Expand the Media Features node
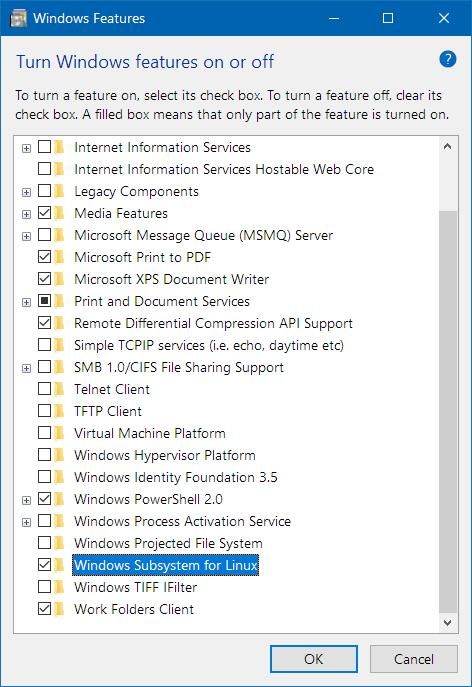This screenshot has height=687, width=472. pyautogui.click(x=26, y=214)
